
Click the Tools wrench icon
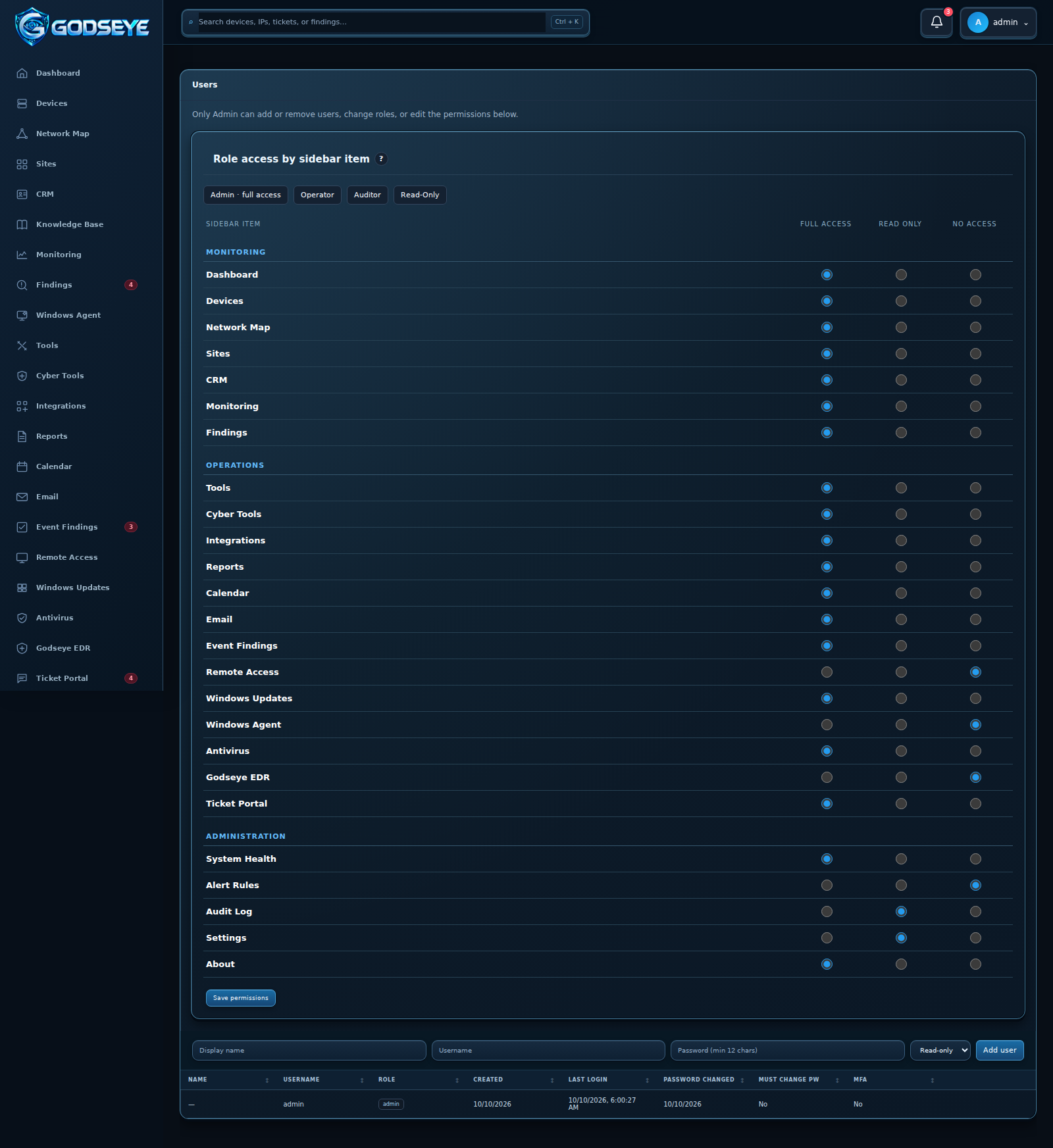point(22,345)
